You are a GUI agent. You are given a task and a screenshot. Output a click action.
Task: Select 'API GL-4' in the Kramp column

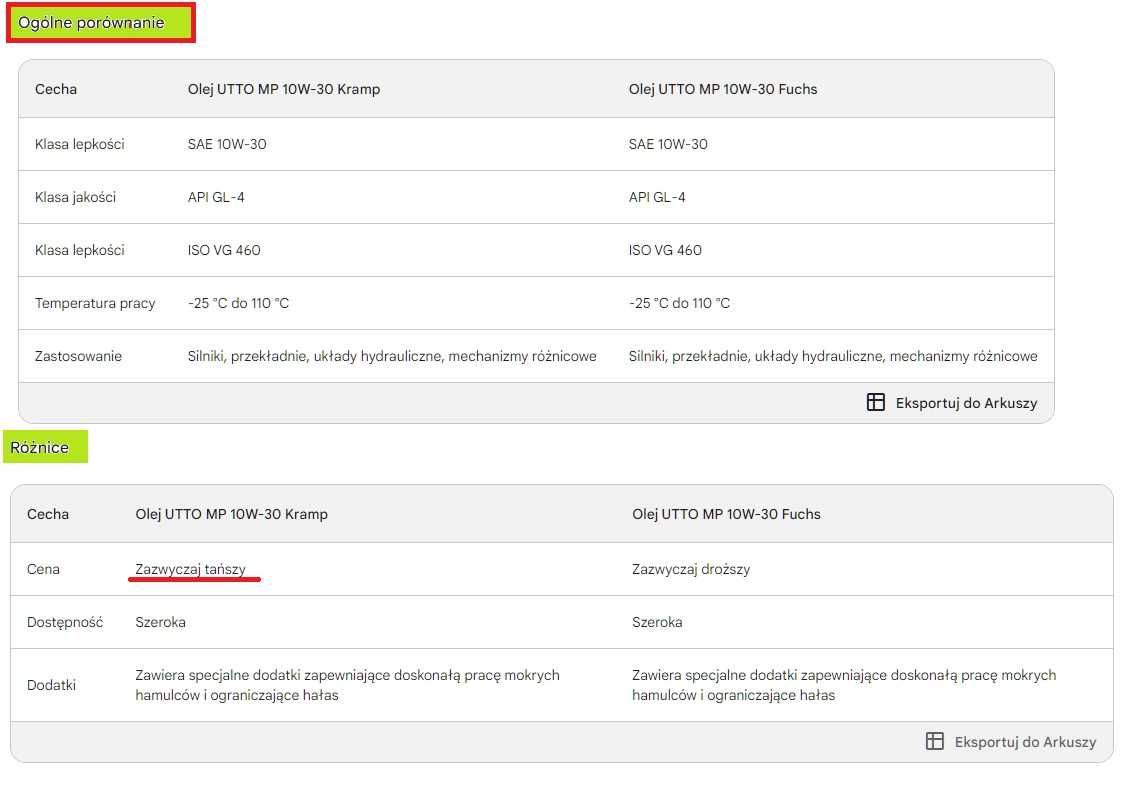tap(216, 197)
